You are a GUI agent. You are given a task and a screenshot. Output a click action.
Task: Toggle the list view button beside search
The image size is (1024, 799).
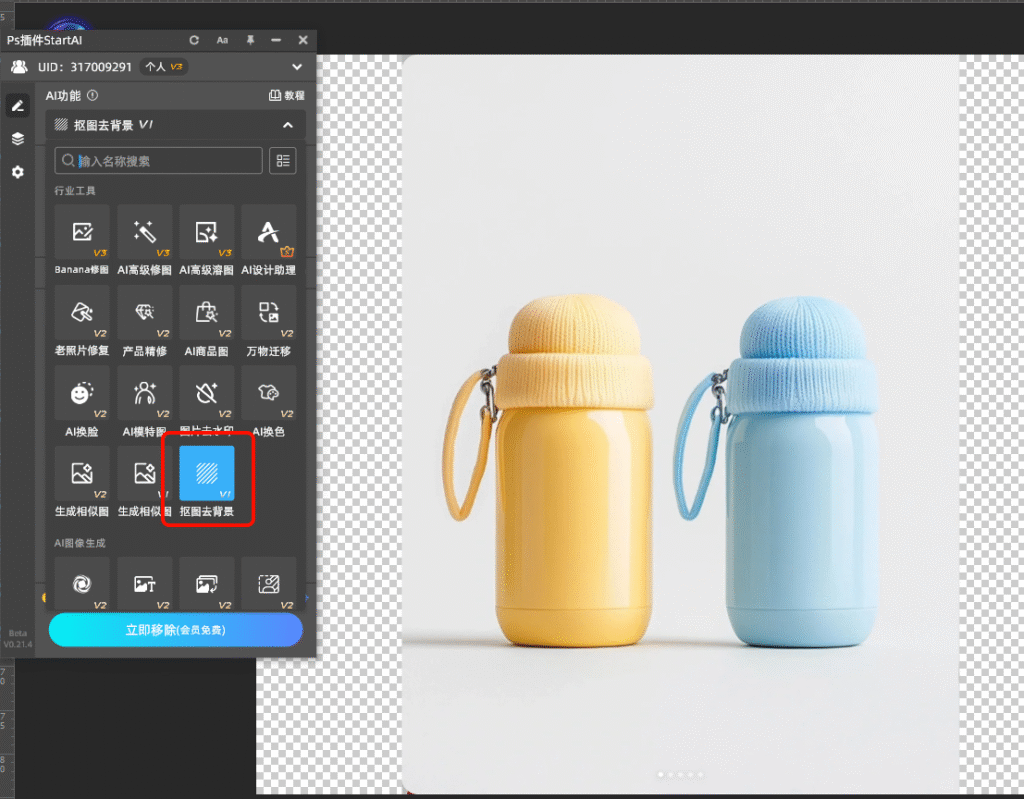(x=283, y=161)
